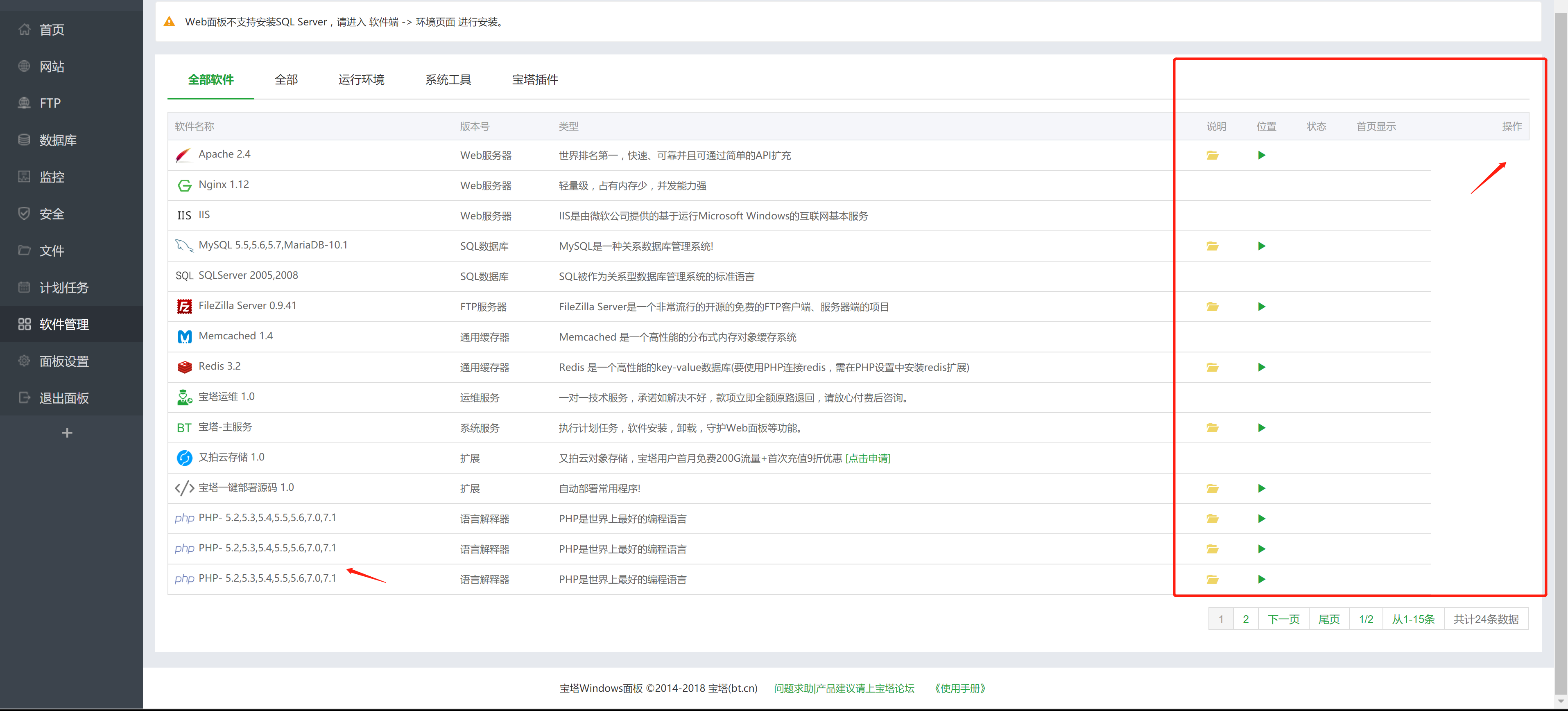Click play status icon for MySQL row
1568x711 pixels.
[1261, 246]
